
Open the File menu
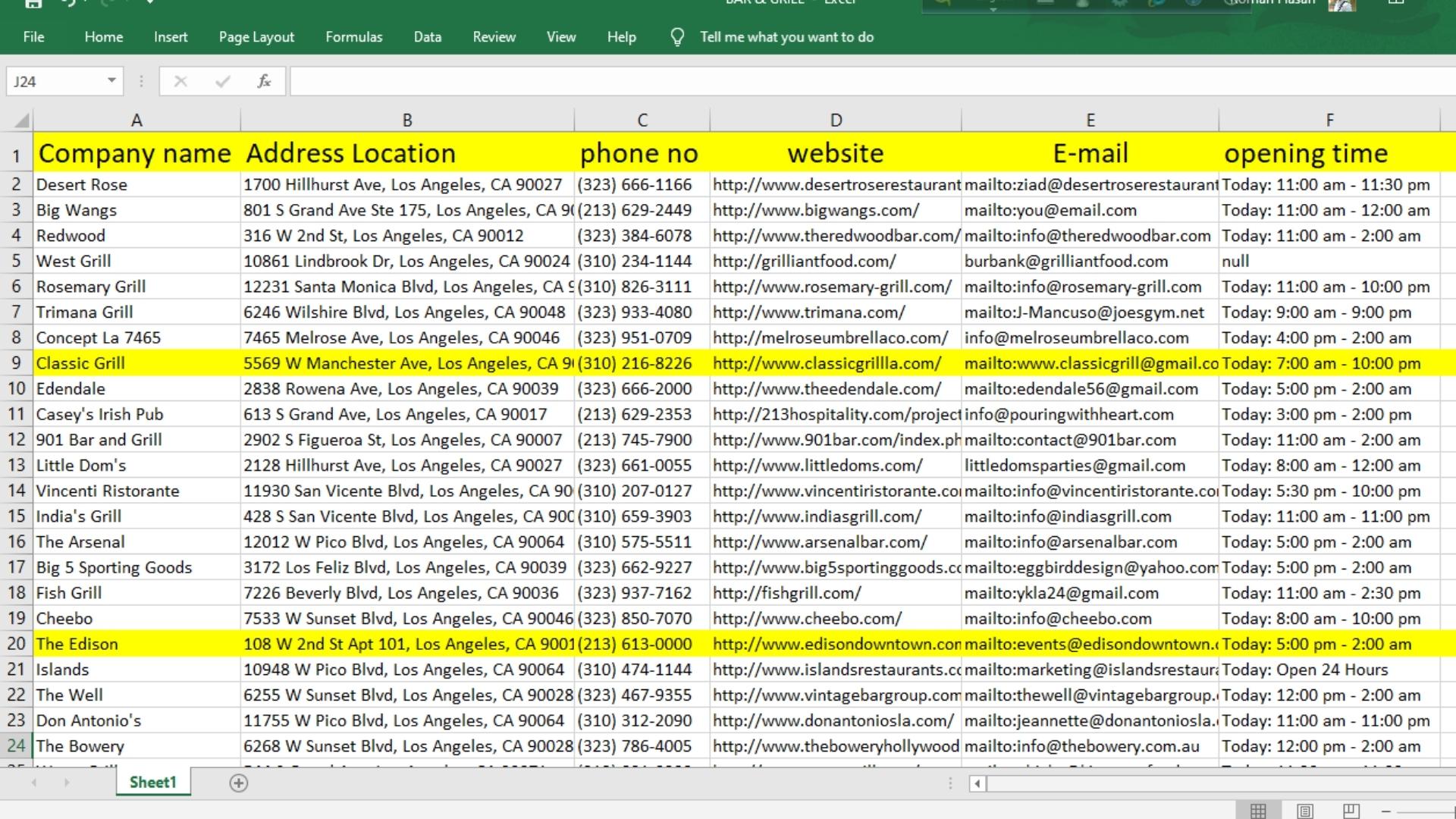[x=33, y=37]
